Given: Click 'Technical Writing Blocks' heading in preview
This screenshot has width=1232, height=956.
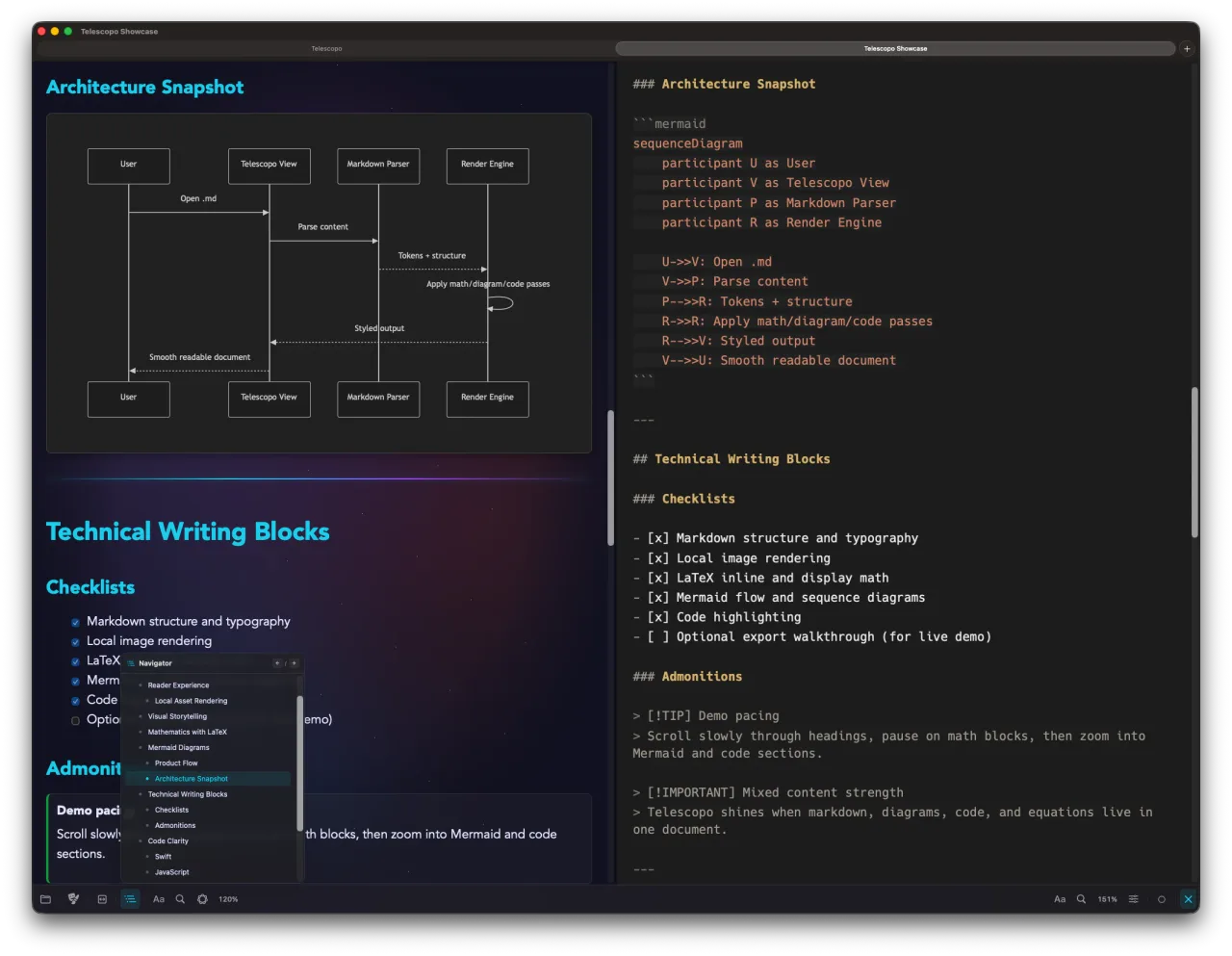Looking at the screenshot, I should (x=188, y=532).
